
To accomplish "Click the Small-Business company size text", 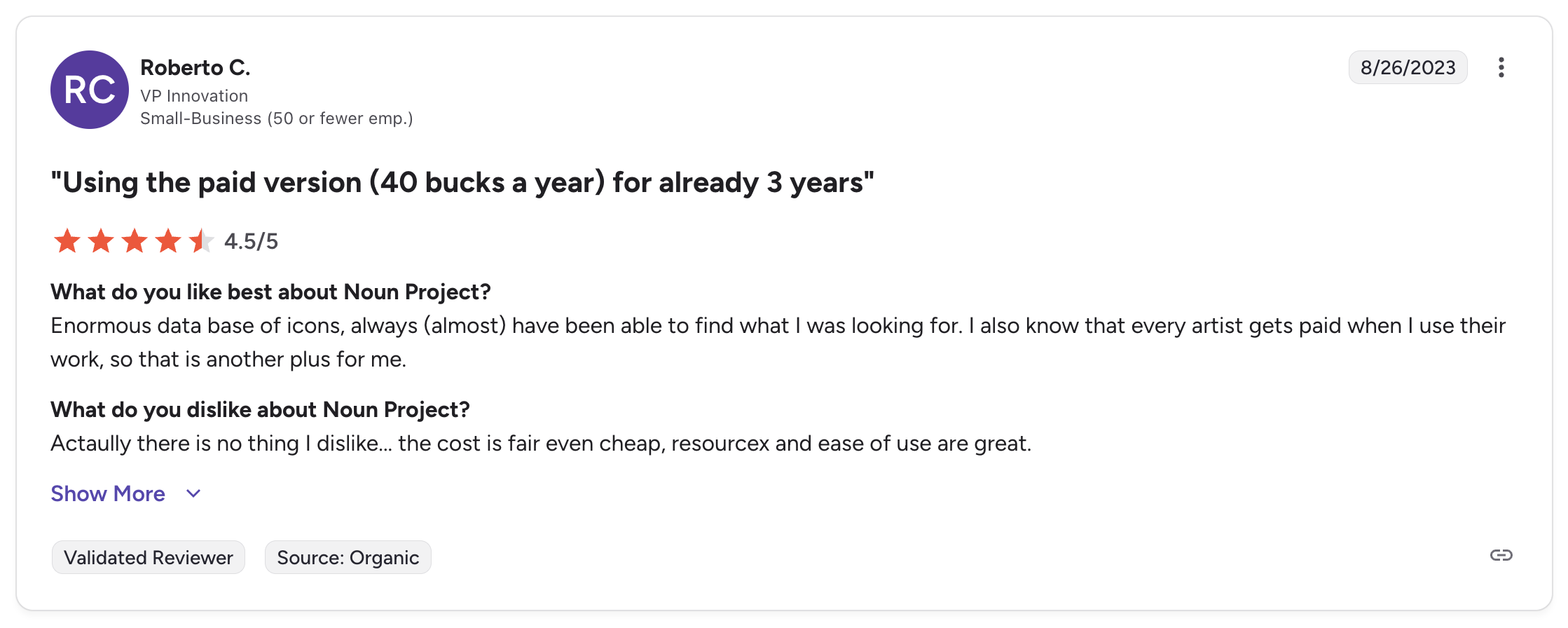I will pyautogui.click(x=276, y=118).
